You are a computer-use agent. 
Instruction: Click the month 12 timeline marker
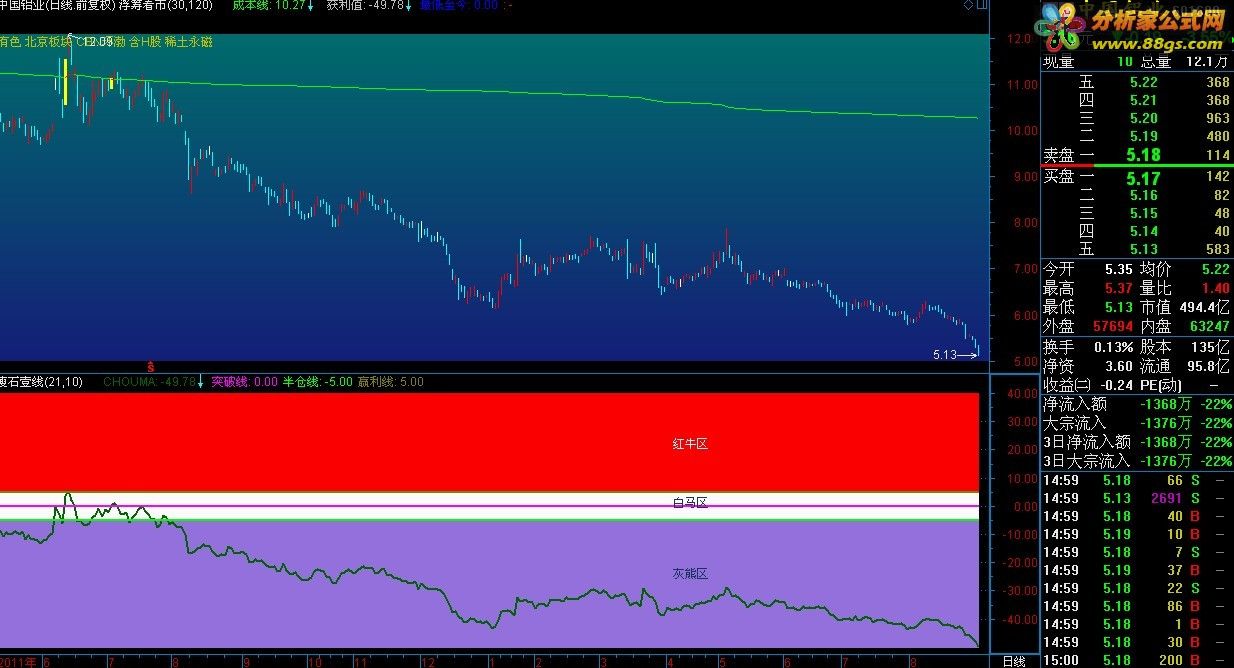click(x=428, y=662)
